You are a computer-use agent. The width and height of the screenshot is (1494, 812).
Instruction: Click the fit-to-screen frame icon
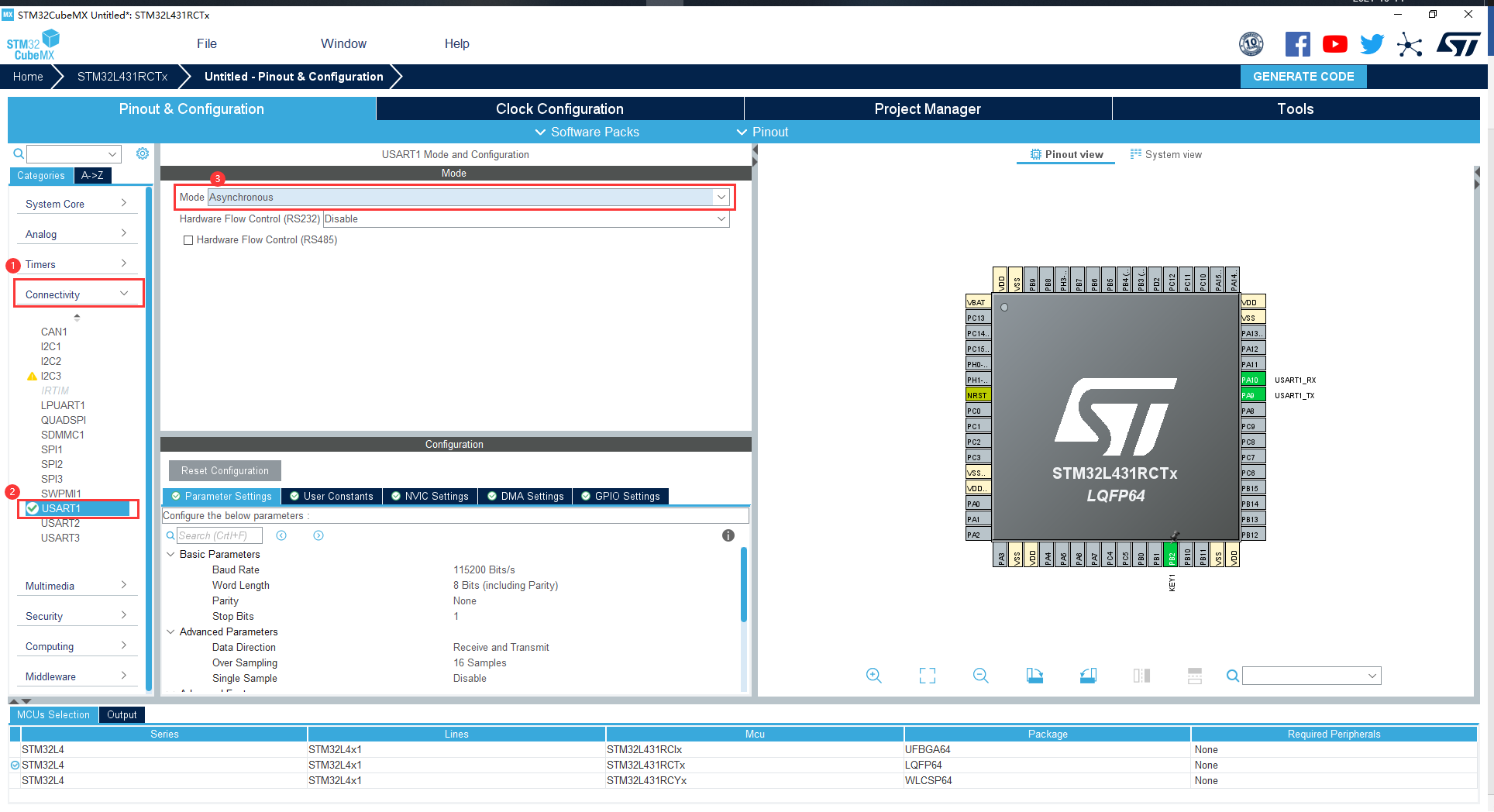[x=927, y=676]
